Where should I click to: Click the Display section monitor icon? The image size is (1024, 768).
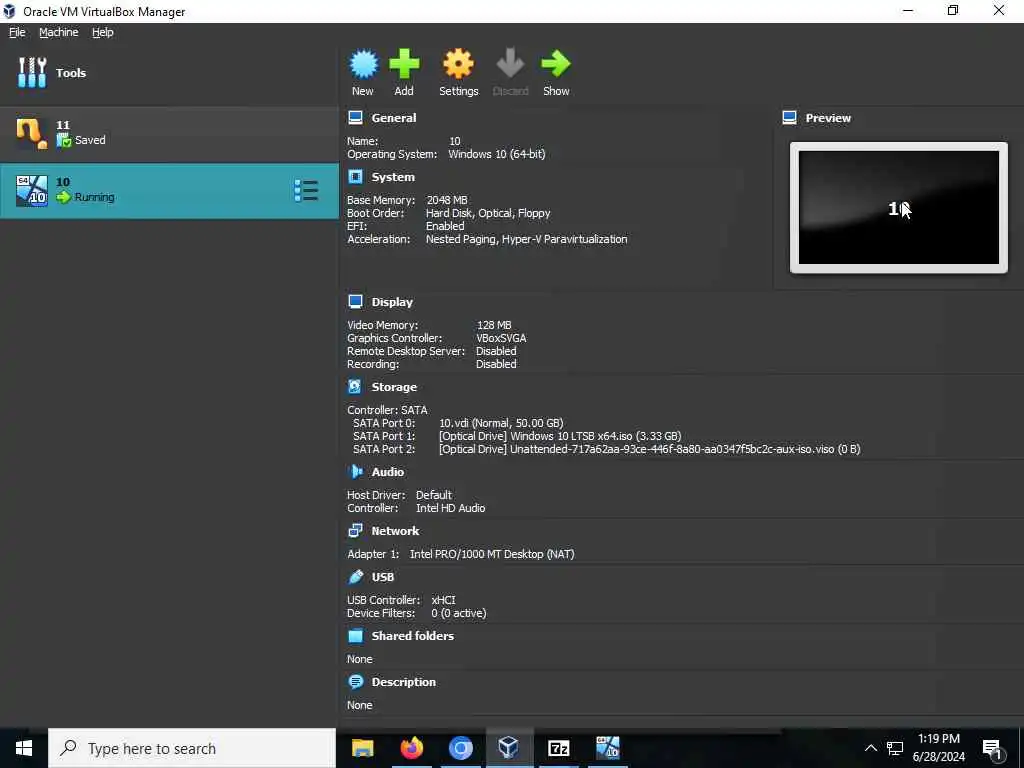click(355, 302)
